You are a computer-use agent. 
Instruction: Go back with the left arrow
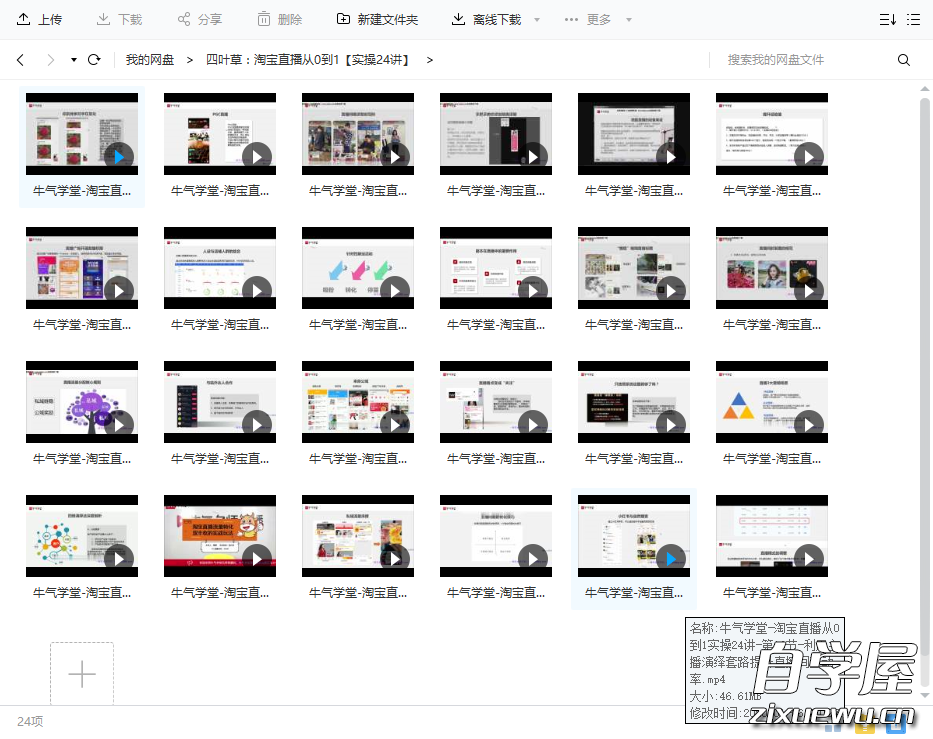pos(20,60)
